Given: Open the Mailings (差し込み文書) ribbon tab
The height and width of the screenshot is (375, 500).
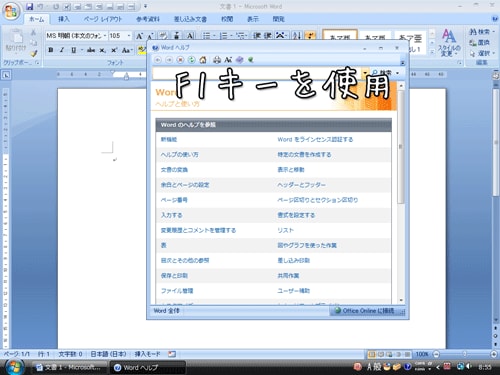Looking at the screenshot, I should point(190,19).
